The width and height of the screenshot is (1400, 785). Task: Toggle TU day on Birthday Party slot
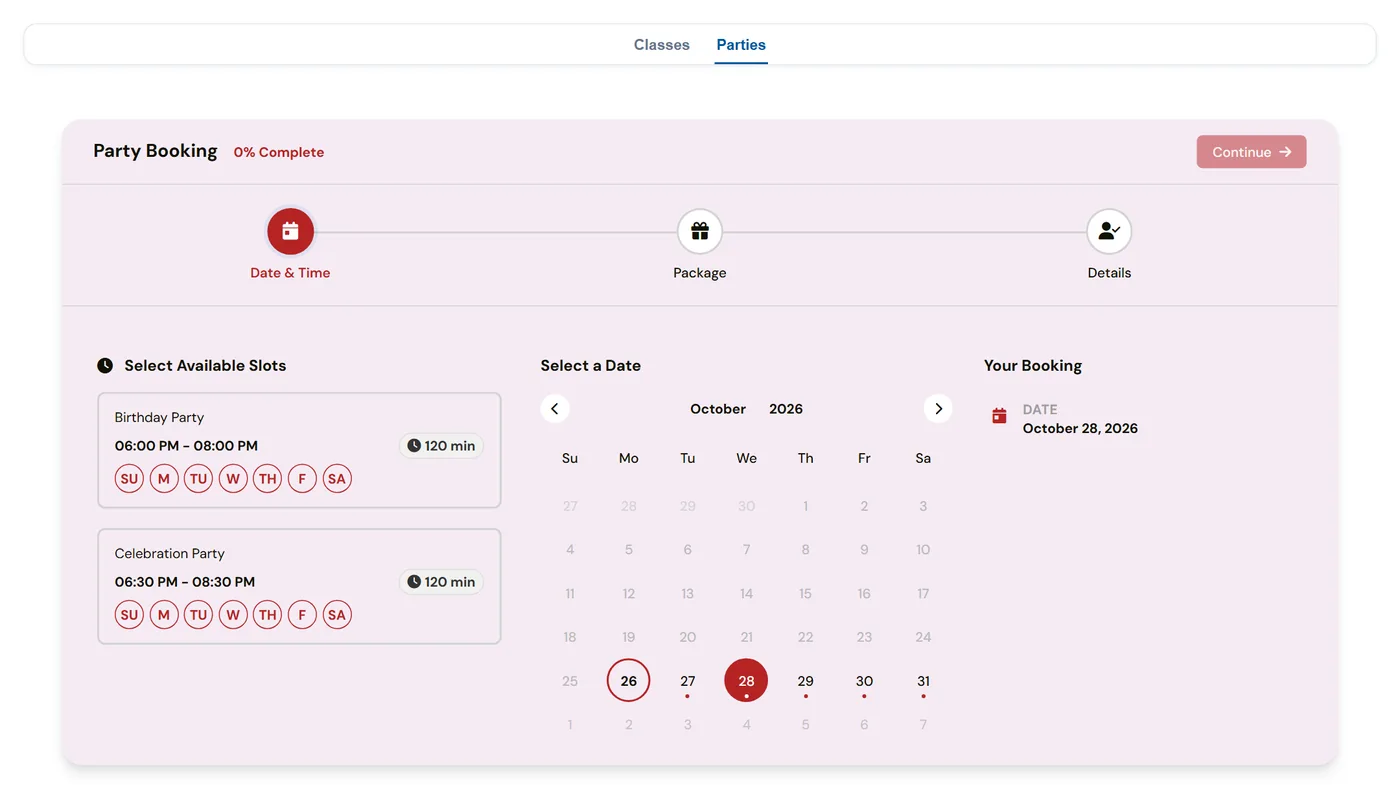(198, 479)
